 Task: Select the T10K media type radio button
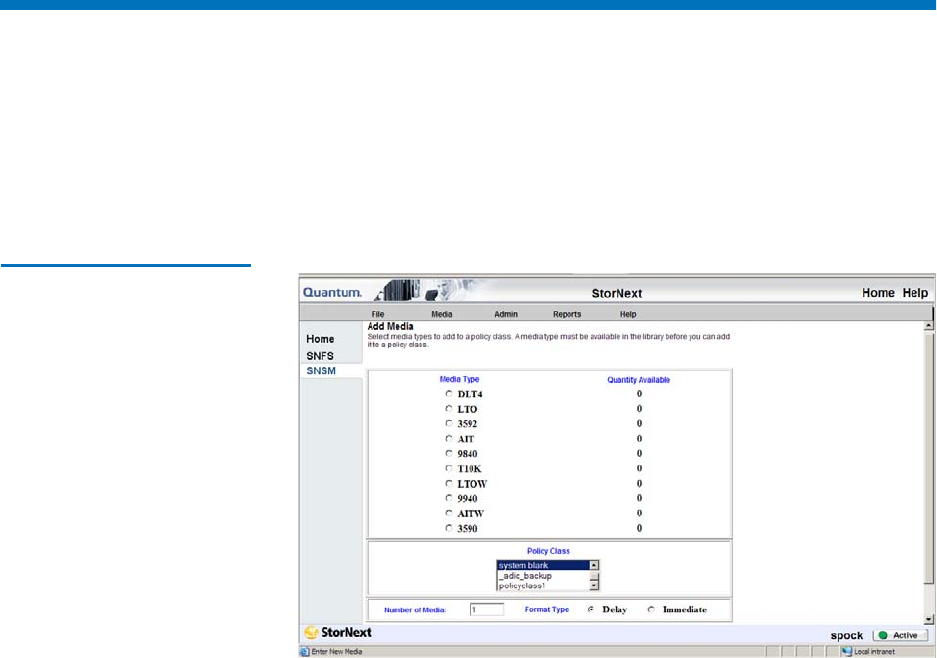pyautogui.click(x=449, y=468)
